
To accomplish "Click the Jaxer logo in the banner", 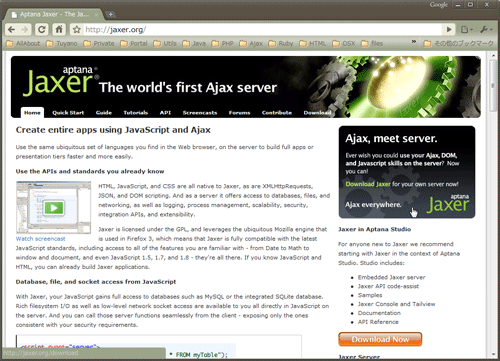I will pyautogui.click(x=60, y=81).
